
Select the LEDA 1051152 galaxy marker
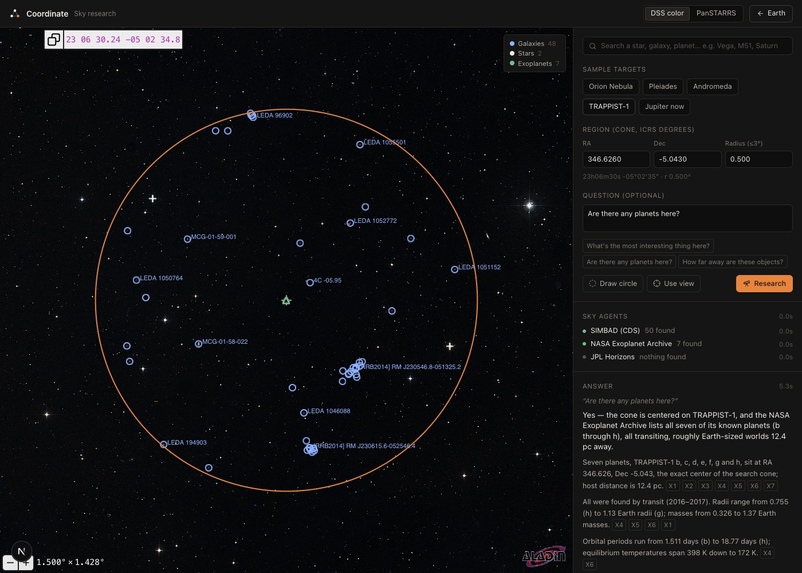455,269
